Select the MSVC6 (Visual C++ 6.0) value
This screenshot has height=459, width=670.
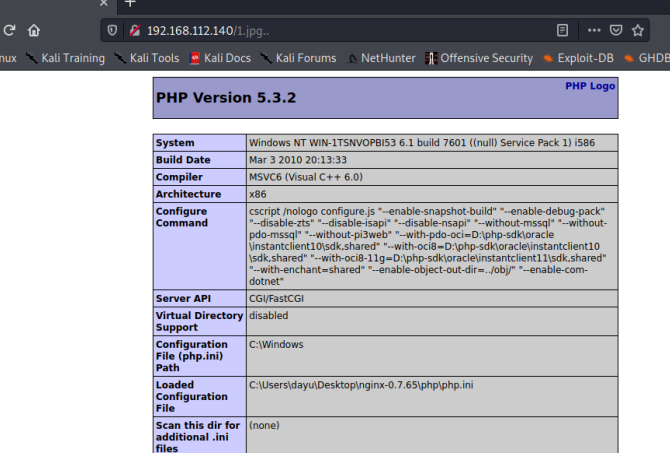point(306,177)
